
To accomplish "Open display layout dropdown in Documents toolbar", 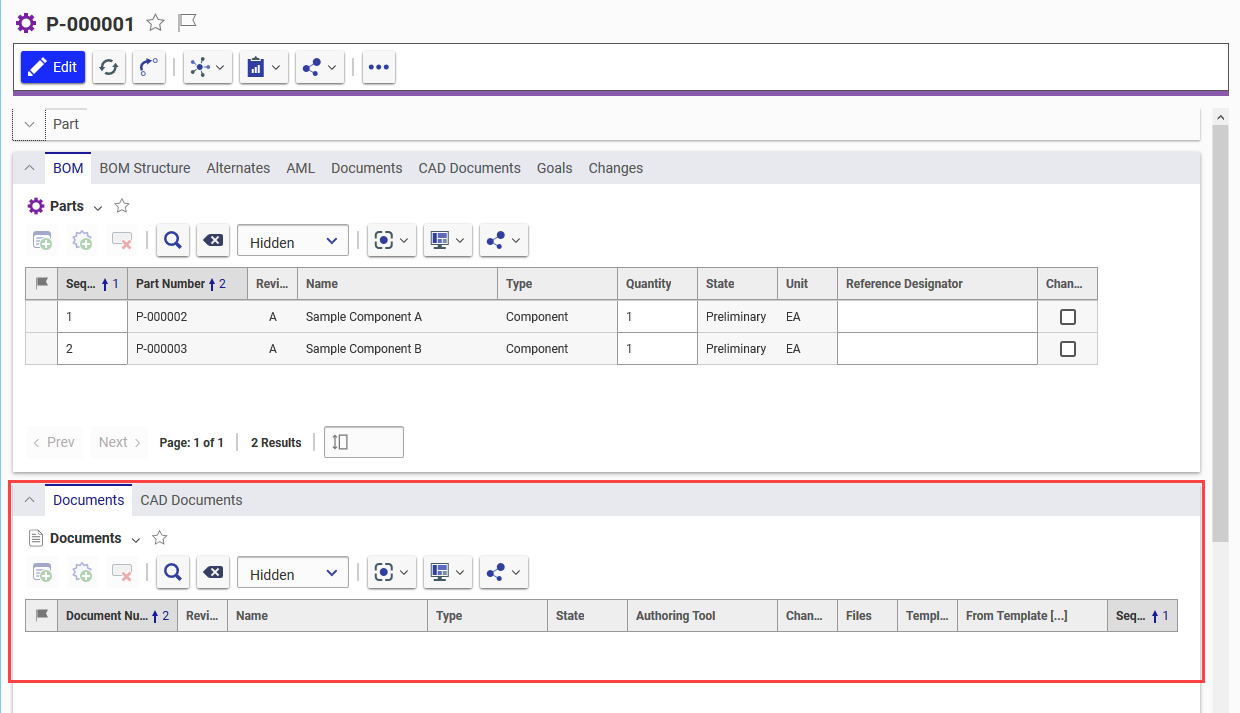I will click(448, 572).
